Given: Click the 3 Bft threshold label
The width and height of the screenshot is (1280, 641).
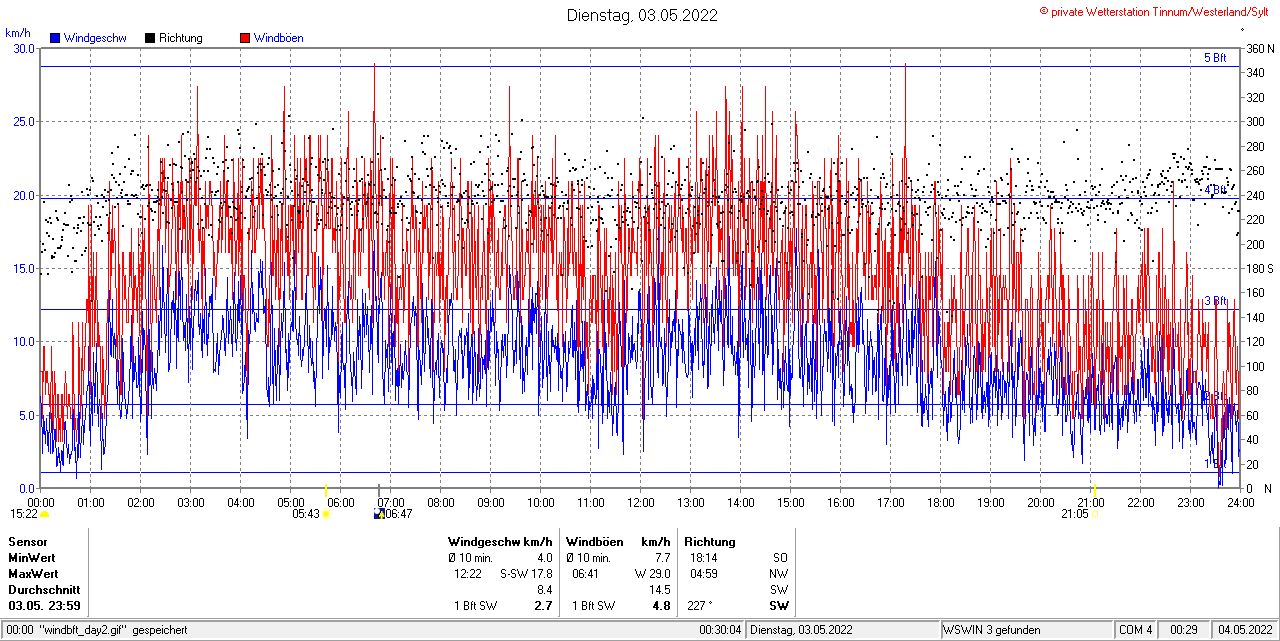Looking at the screenshot, I should [1214, 300].
